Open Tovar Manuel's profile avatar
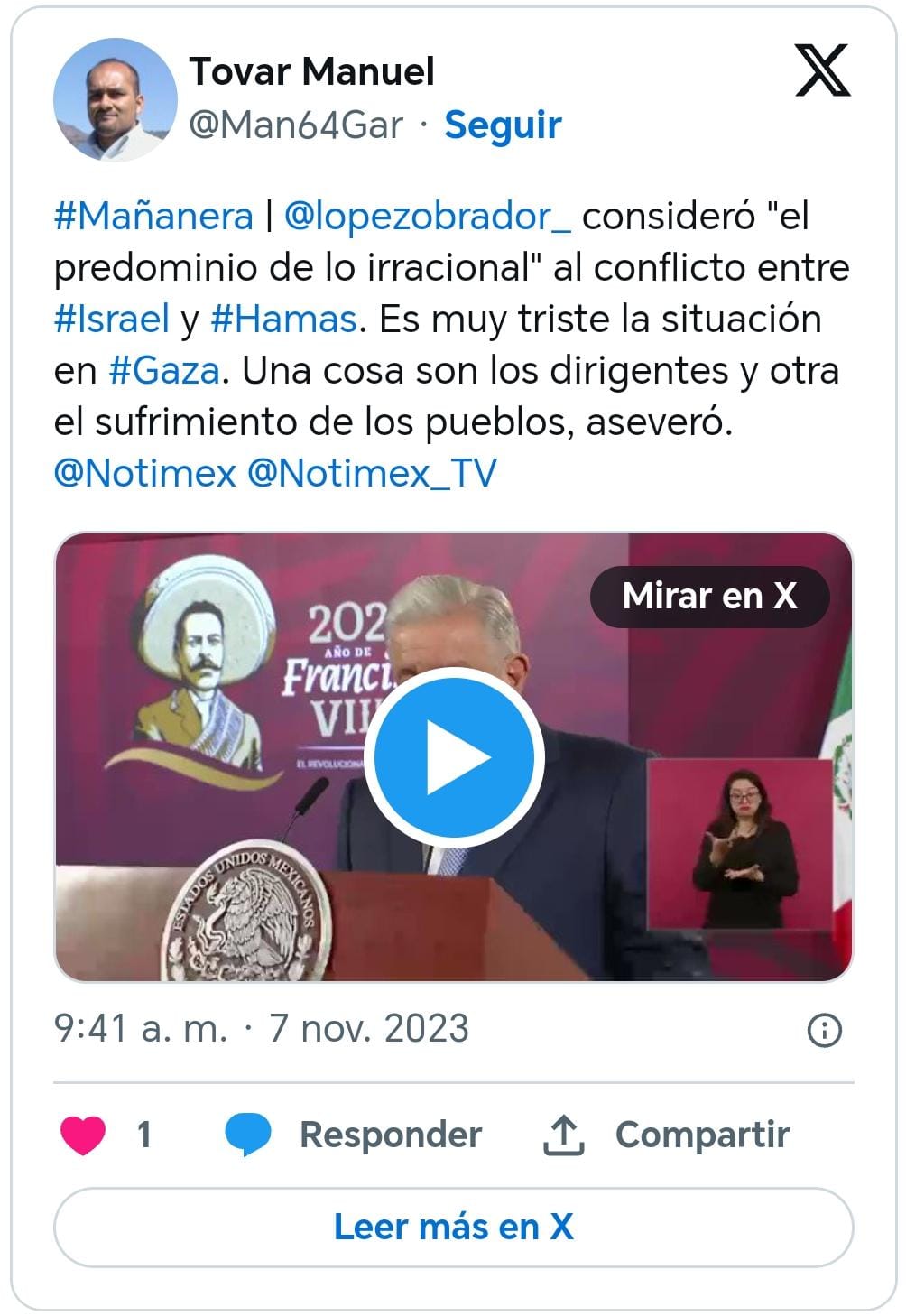The height and width of the screenshot is (1316, 906). click(116, 99)
